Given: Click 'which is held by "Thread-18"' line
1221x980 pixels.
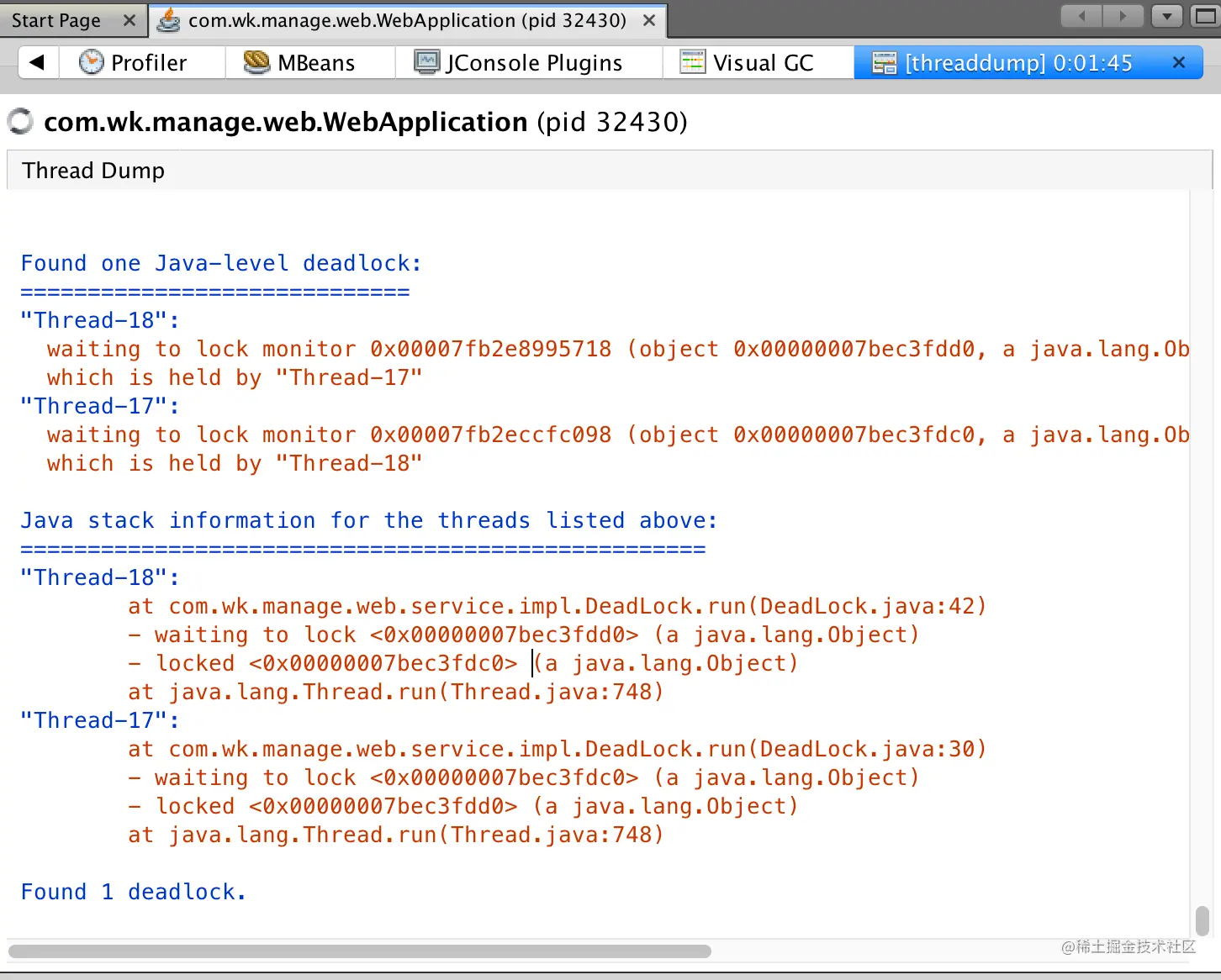Looking at the screenshot, I should pyautogui.click(x=235, y=463).
